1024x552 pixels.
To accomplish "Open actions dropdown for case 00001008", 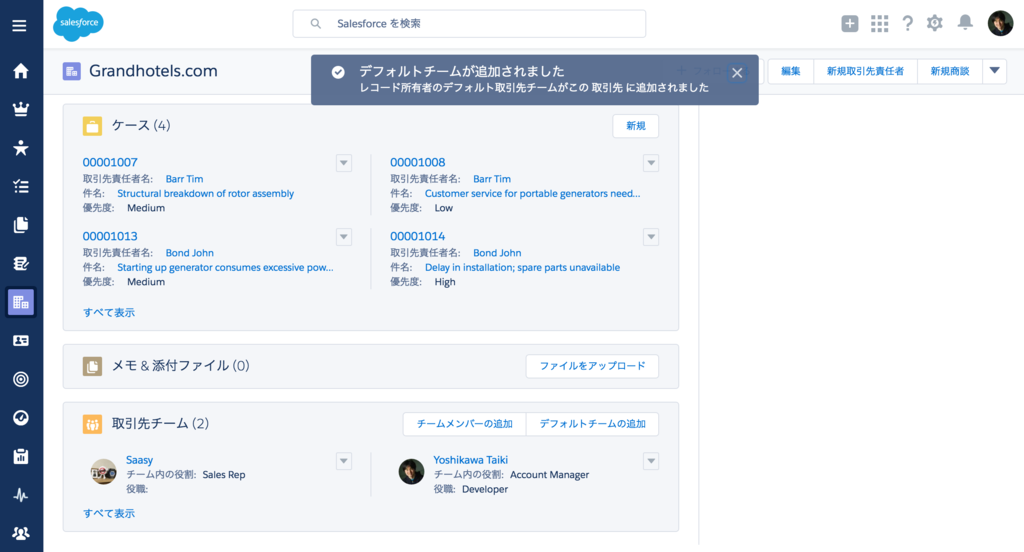I will 651,163.
